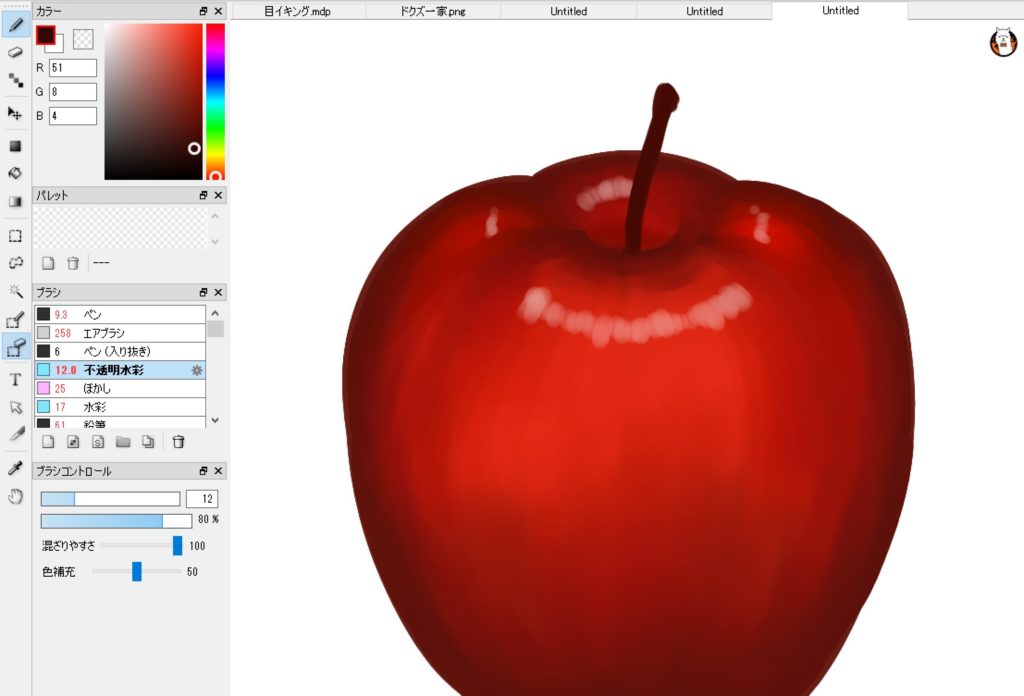Select the Text tool
This screenshot has height=696, width=1024.
(x=15, y=379)
